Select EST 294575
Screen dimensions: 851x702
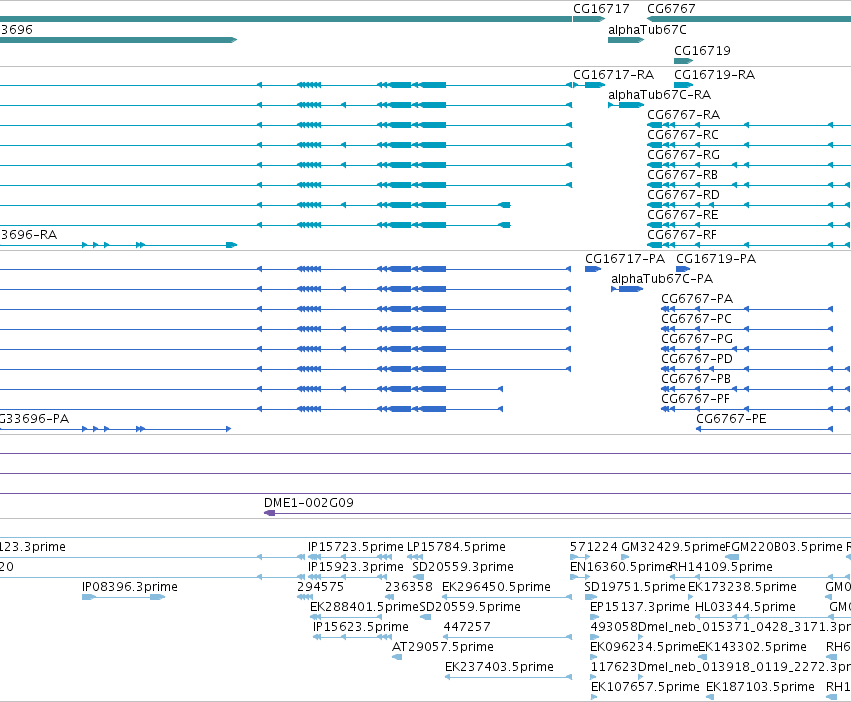point(320,587)
